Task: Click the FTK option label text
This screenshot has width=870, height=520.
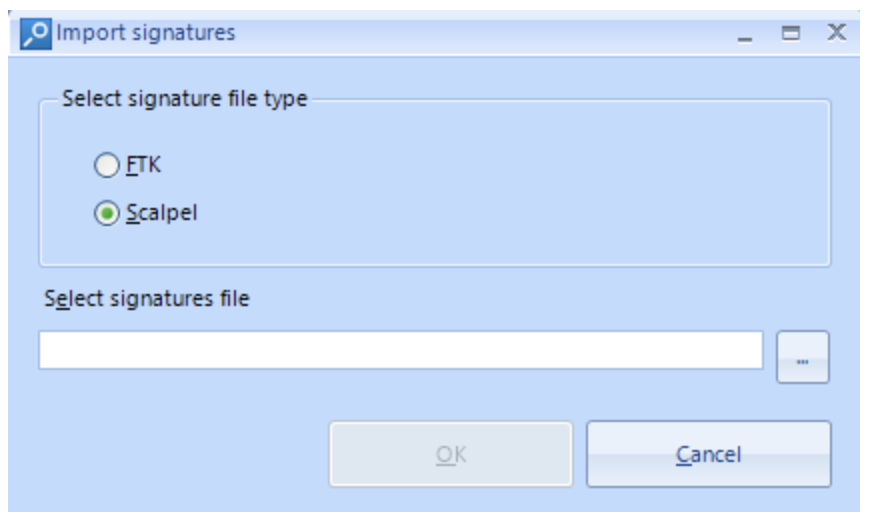Action: click(x=143, y=165)
